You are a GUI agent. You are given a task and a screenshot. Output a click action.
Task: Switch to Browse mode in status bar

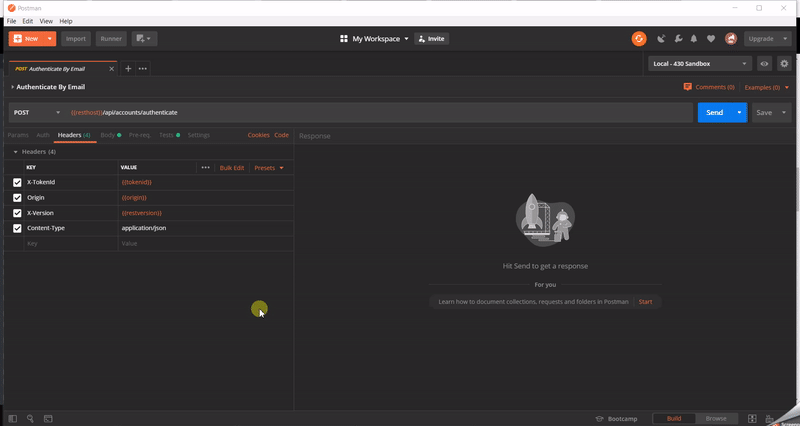[715, 418]
